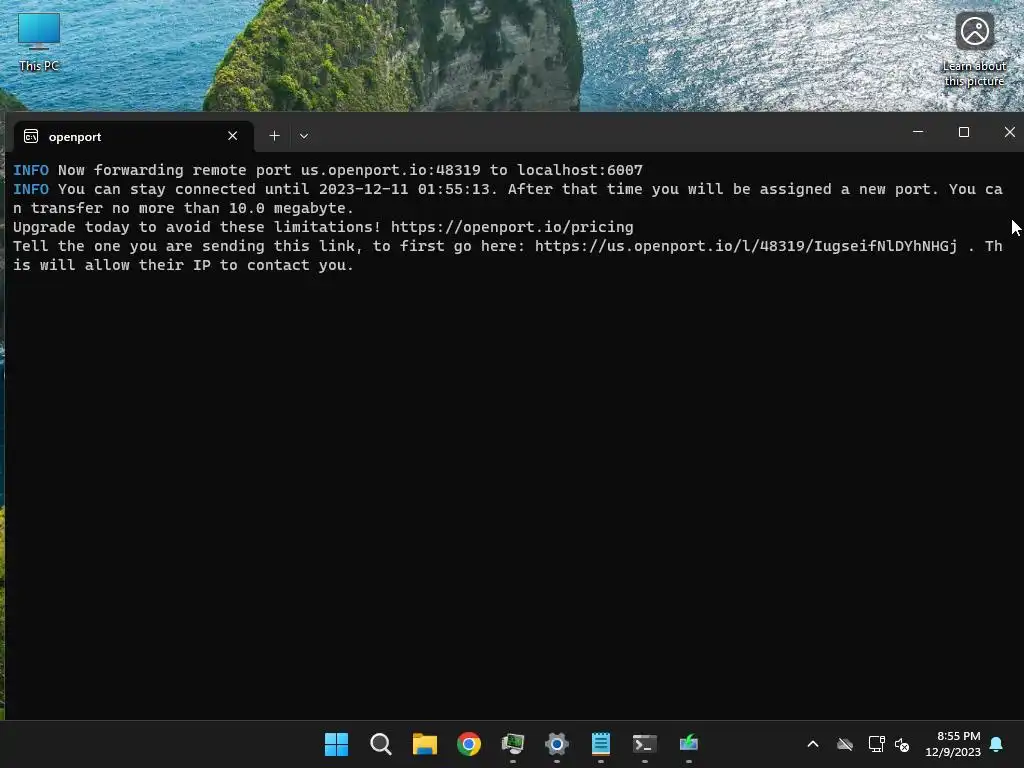The height and width of the screenshot is (768, 1024).
Task: Minimize the terminal window
Action: [x=918, y=132]
